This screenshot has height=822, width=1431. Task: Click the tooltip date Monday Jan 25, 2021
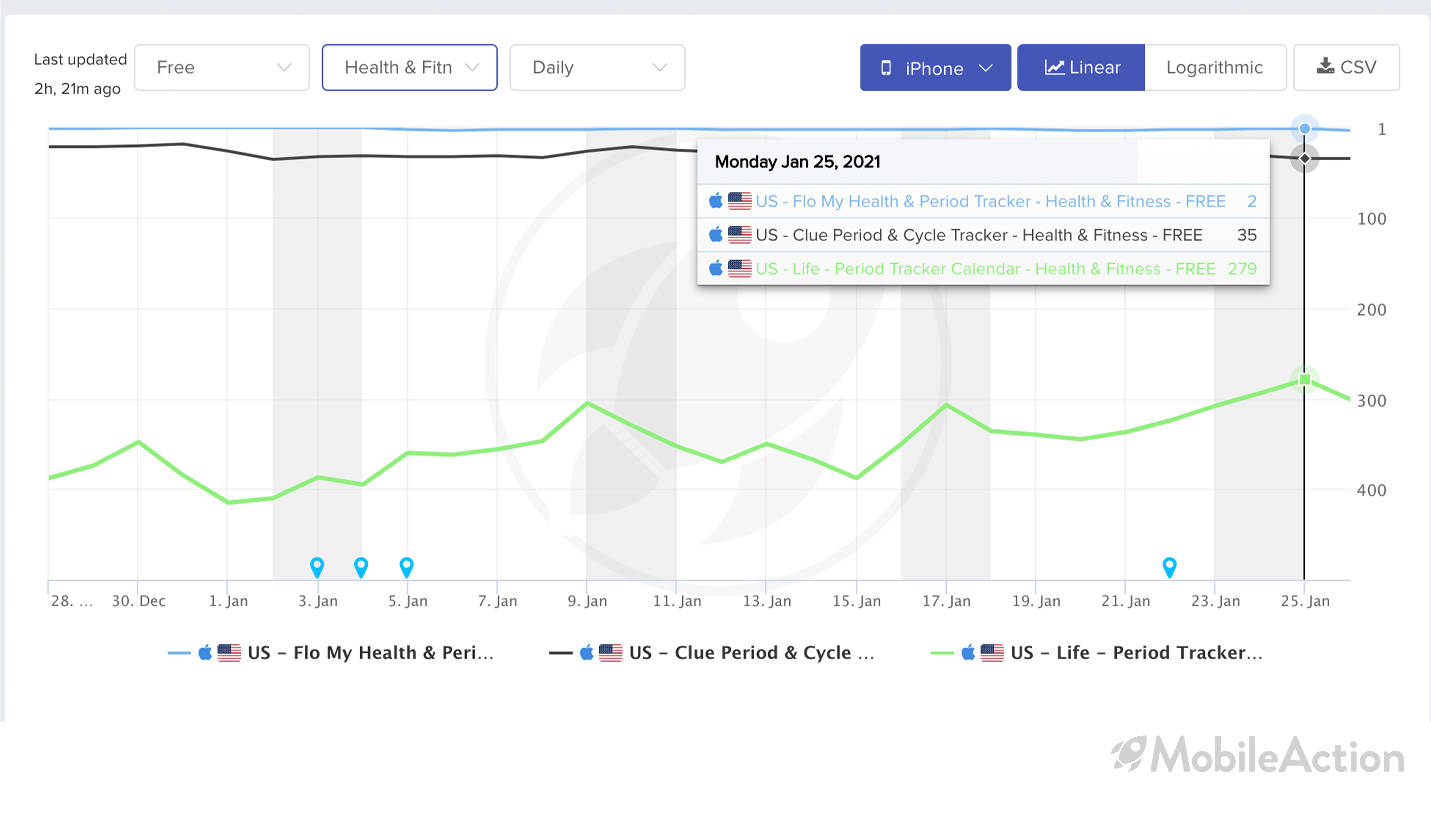(x=797, y=161)
